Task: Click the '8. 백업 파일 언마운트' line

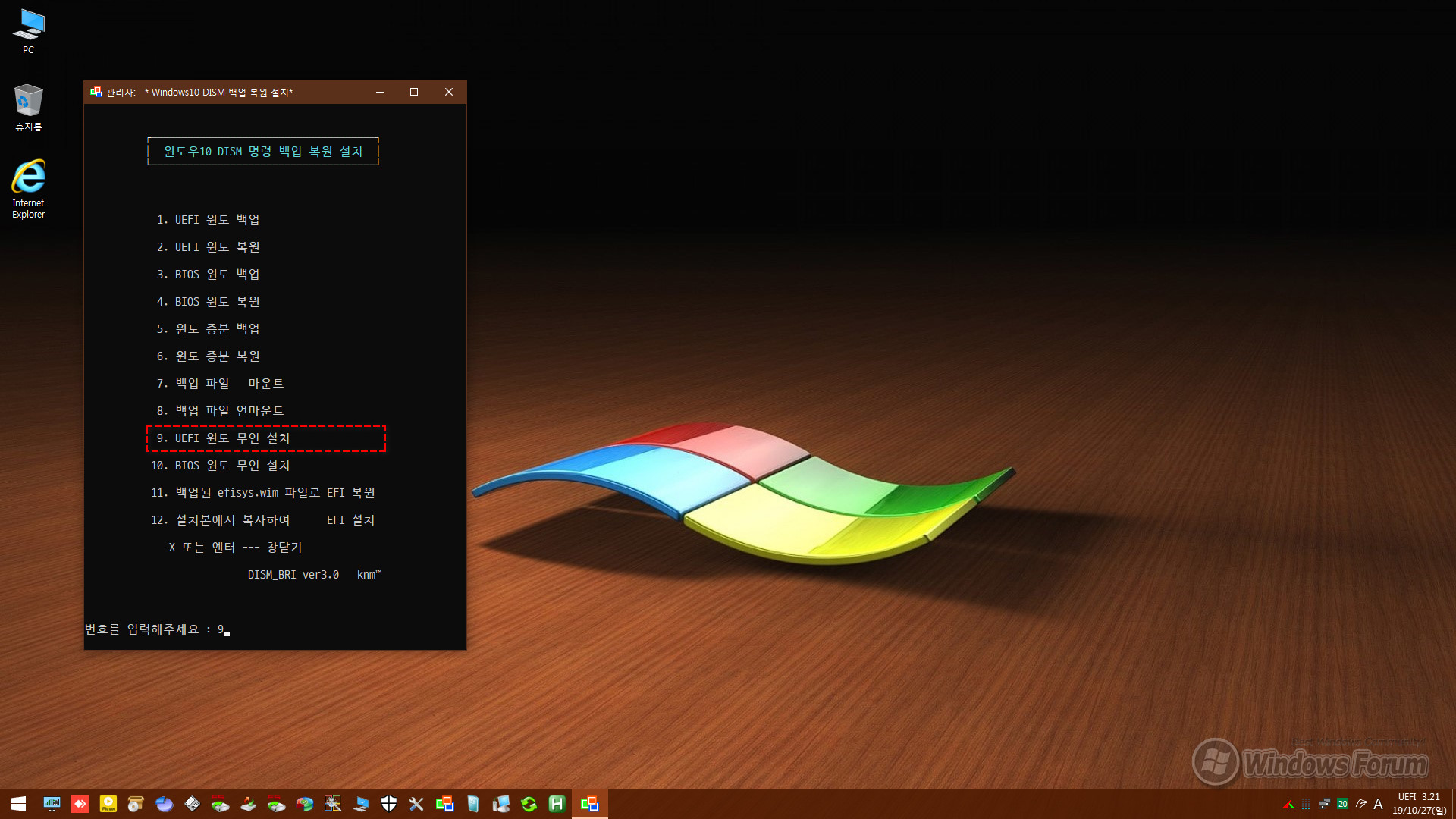Action: 220,411
